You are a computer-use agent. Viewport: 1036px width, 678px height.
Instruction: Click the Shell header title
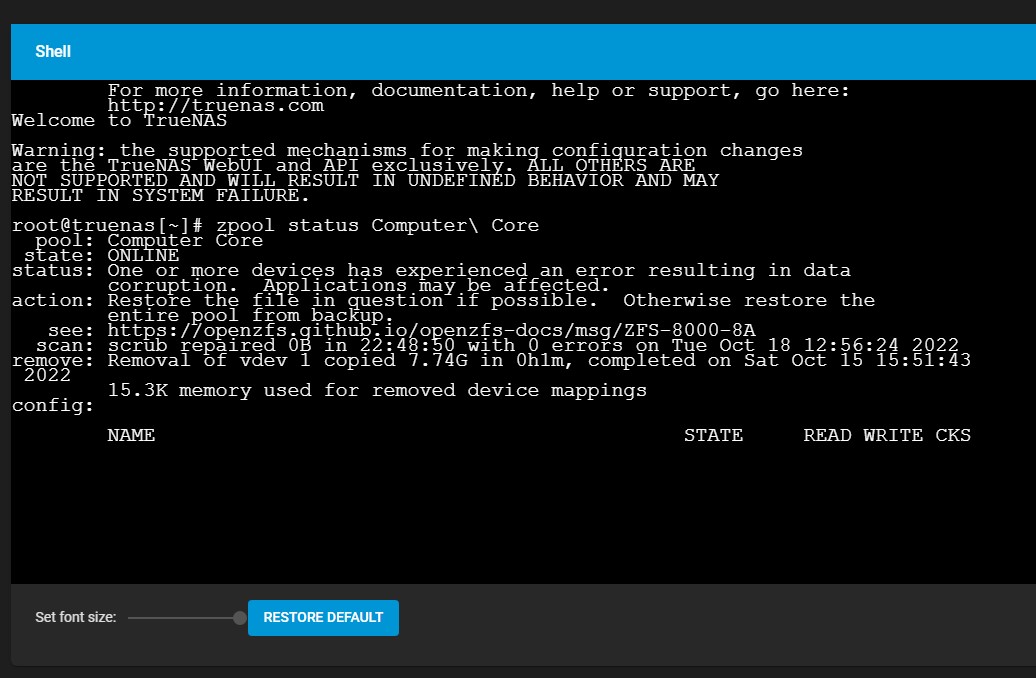point(53,52)
